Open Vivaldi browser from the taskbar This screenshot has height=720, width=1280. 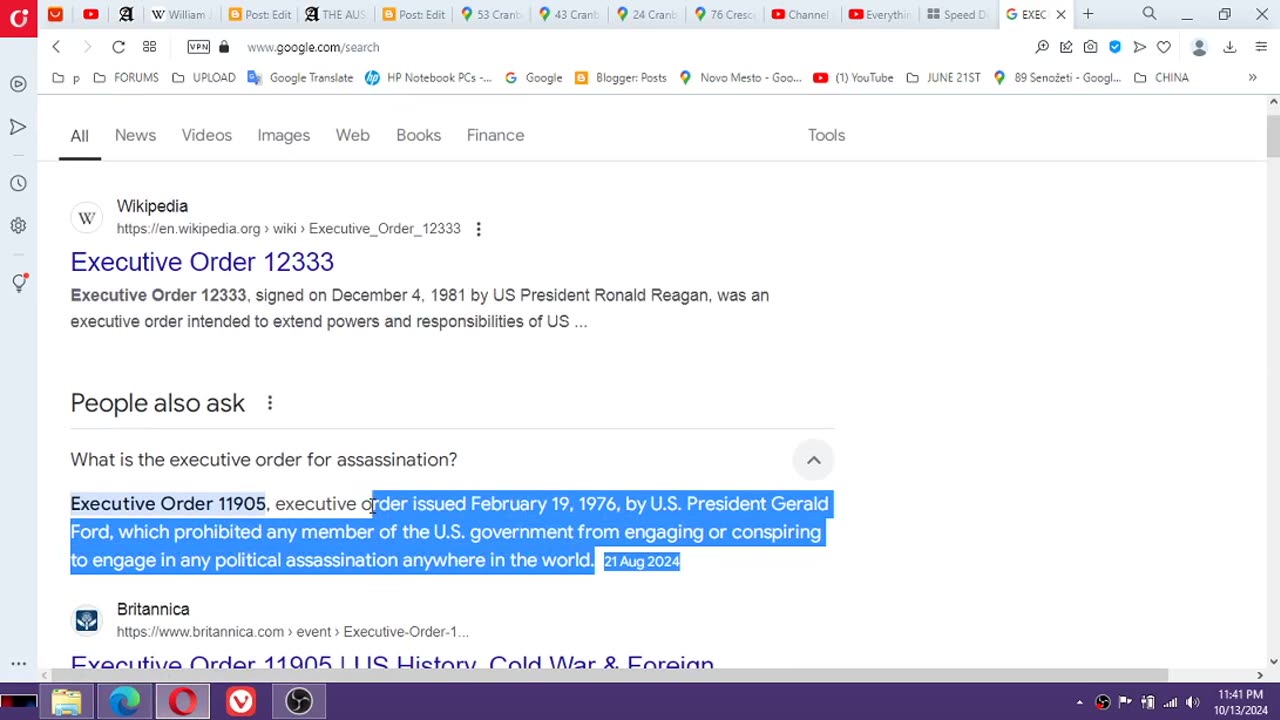pyautogui.click(x=241, y=701)
